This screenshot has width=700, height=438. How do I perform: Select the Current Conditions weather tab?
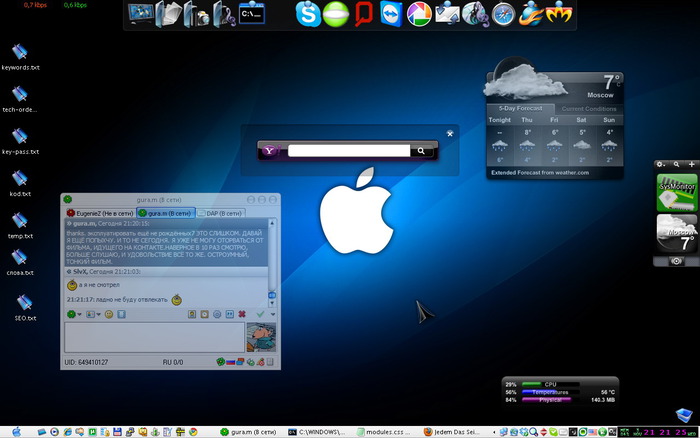(x=589, y=108)
